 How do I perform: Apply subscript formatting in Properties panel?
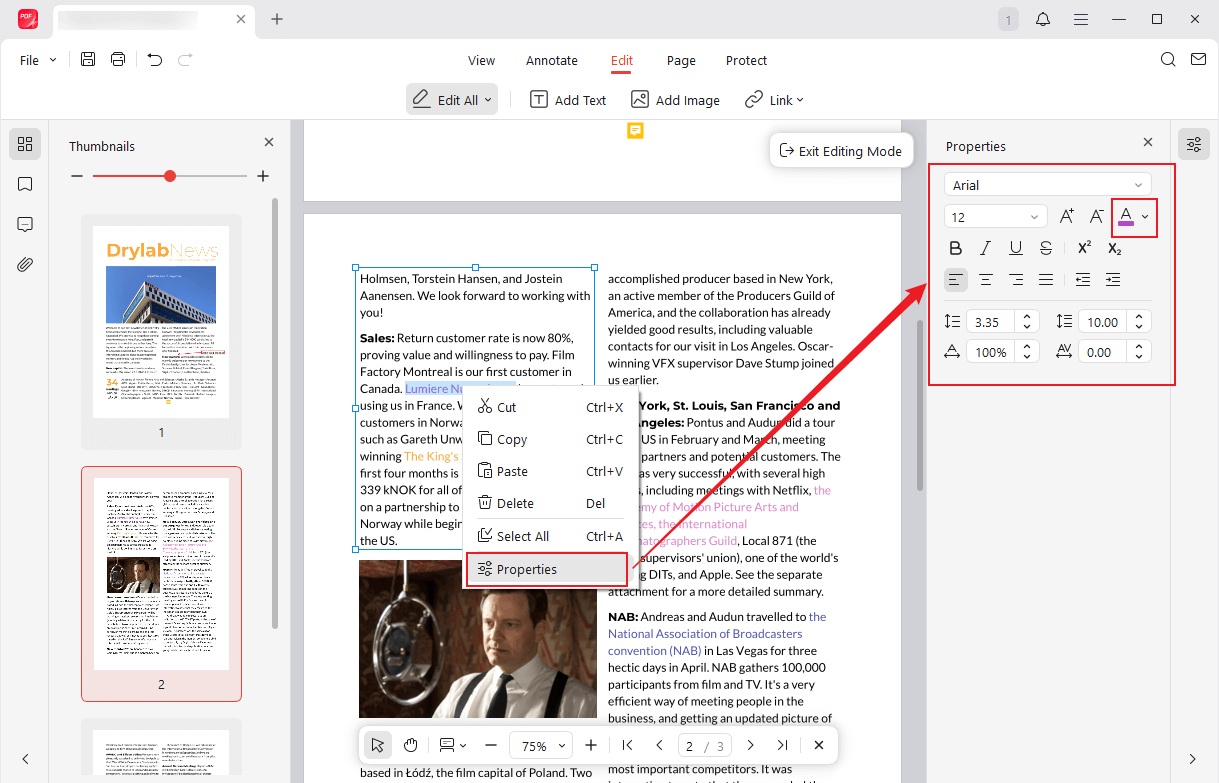[x=1113, y=247]
